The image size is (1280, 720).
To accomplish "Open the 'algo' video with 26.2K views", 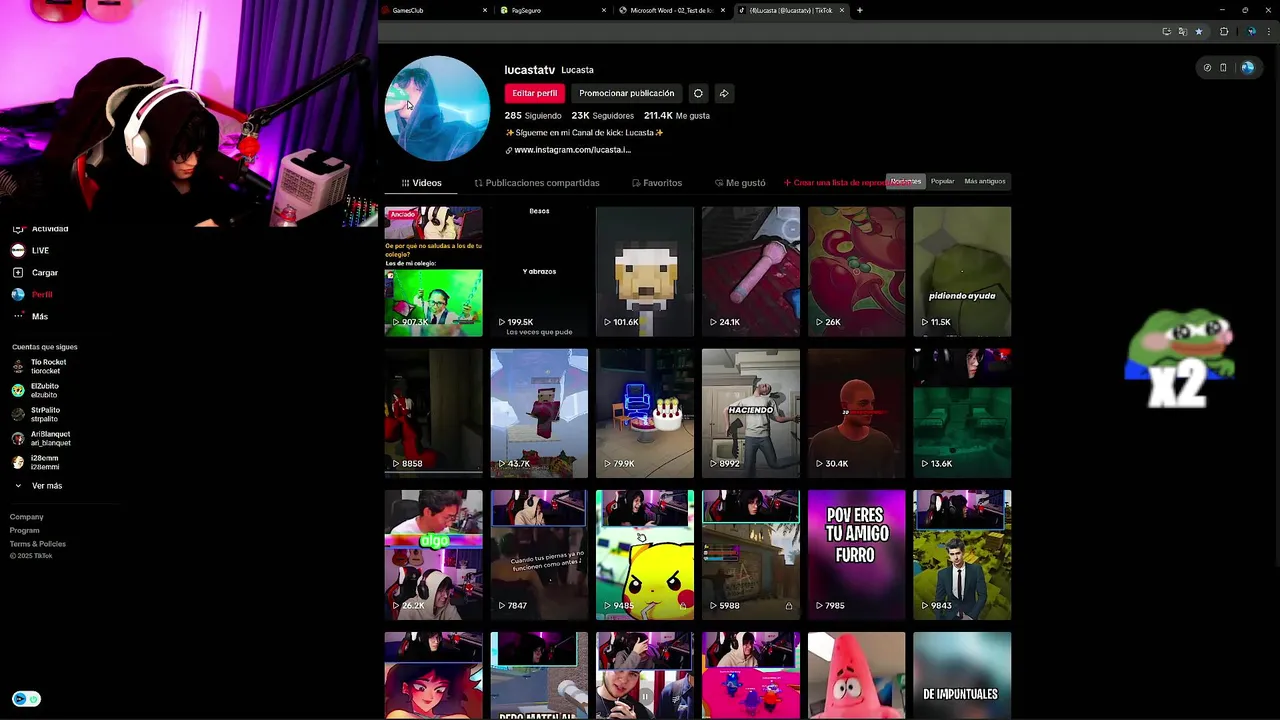I will coord(433,555).
